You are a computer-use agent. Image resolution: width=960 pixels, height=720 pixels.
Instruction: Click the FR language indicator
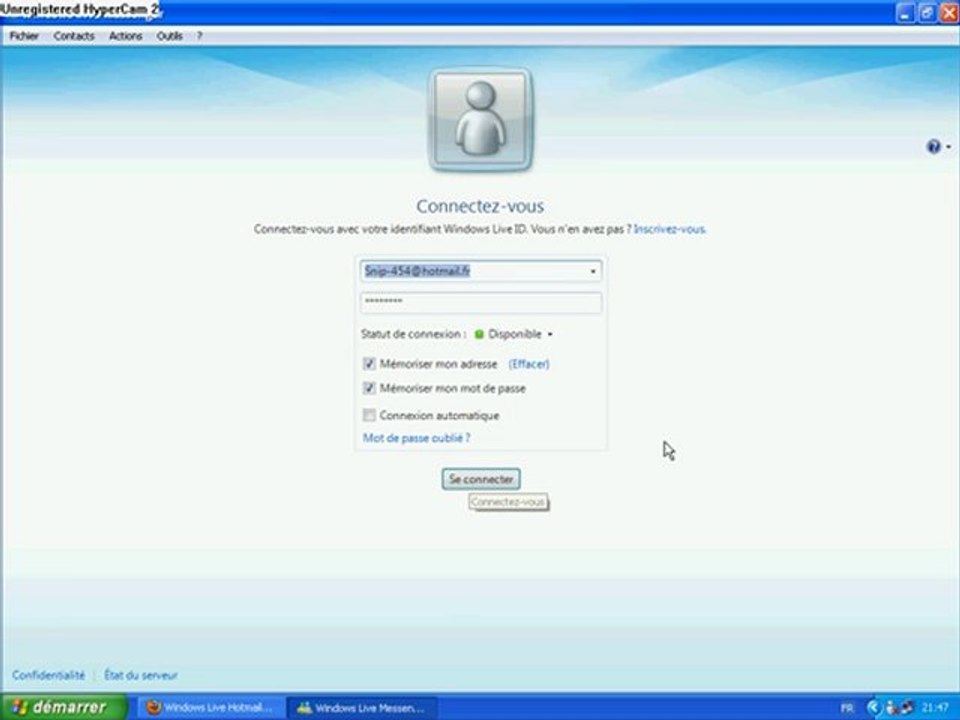(x=847, y=708)
